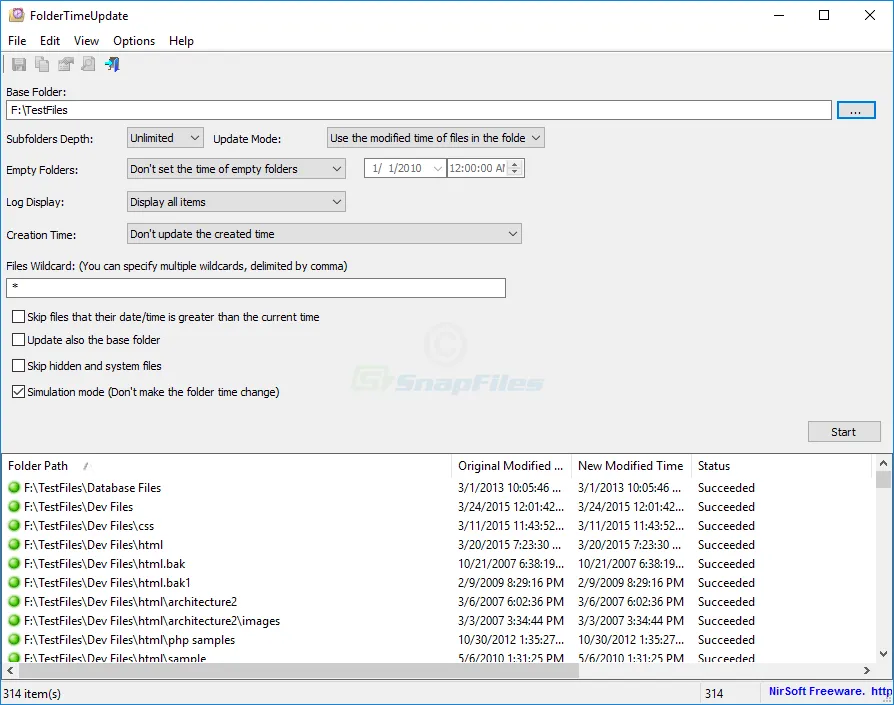Click the horizontal scrollbar thumb in log list

point(297,670)
